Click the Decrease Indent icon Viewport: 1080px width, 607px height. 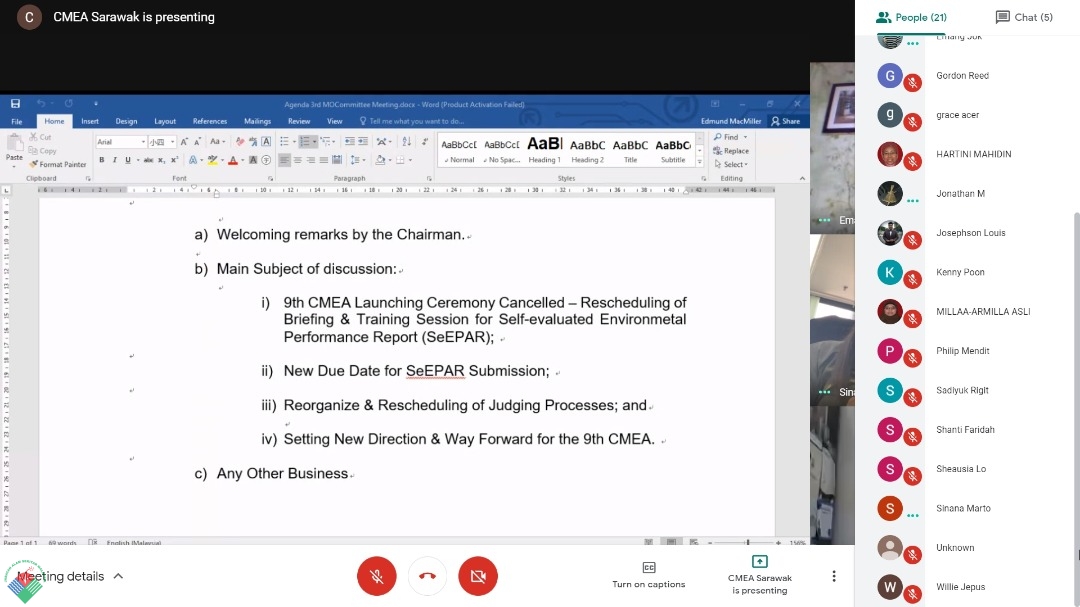(350, 141)
